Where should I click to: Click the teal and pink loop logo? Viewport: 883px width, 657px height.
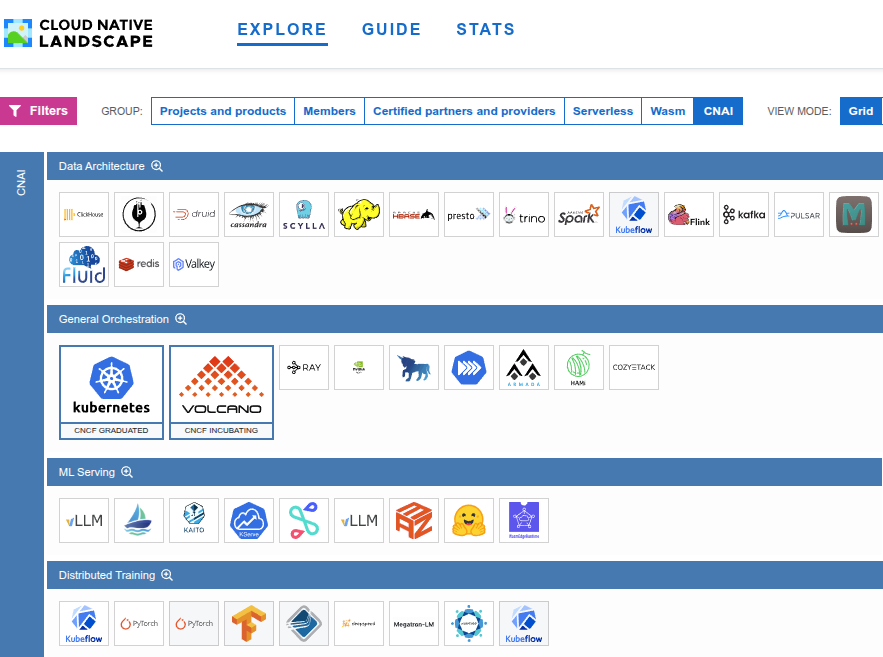pos(304,521)
